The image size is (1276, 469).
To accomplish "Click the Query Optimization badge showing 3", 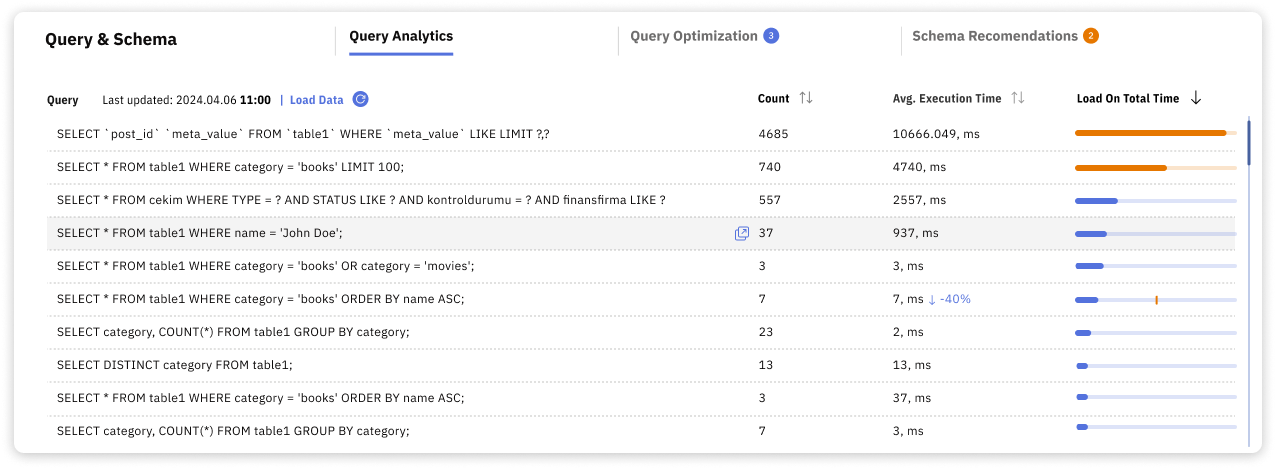I will (771, 36).
